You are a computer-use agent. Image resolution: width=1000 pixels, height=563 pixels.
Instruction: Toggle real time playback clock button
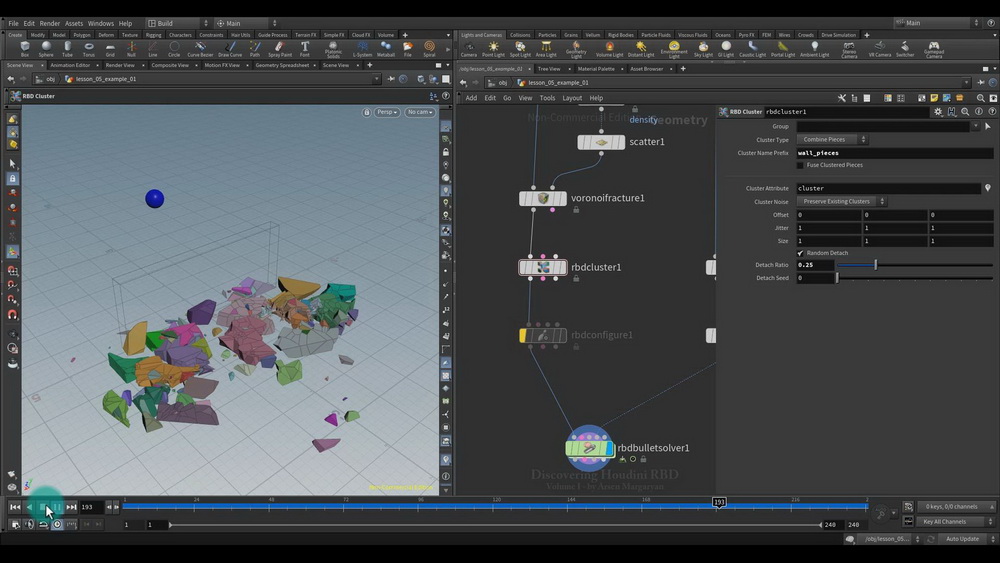[x=57, y=524]
